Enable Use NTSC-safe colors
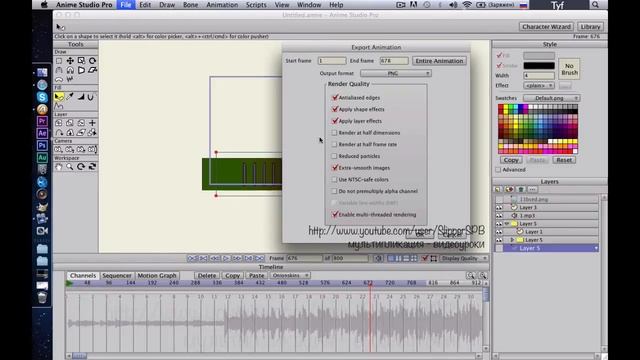 (334, 180)
